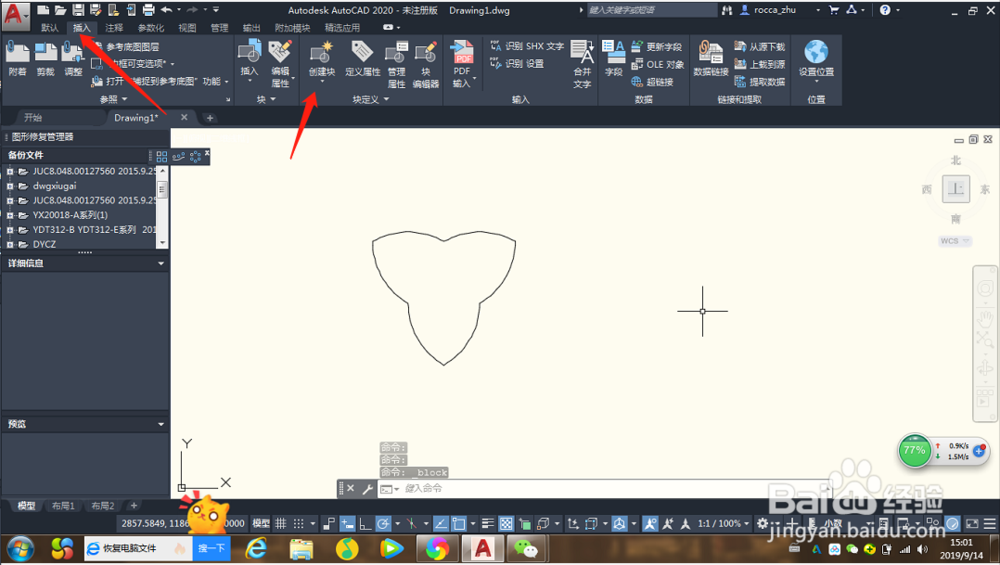Switch to the 输出 ribbon tab
The image size is (1000, 565).
coord(251,27)
